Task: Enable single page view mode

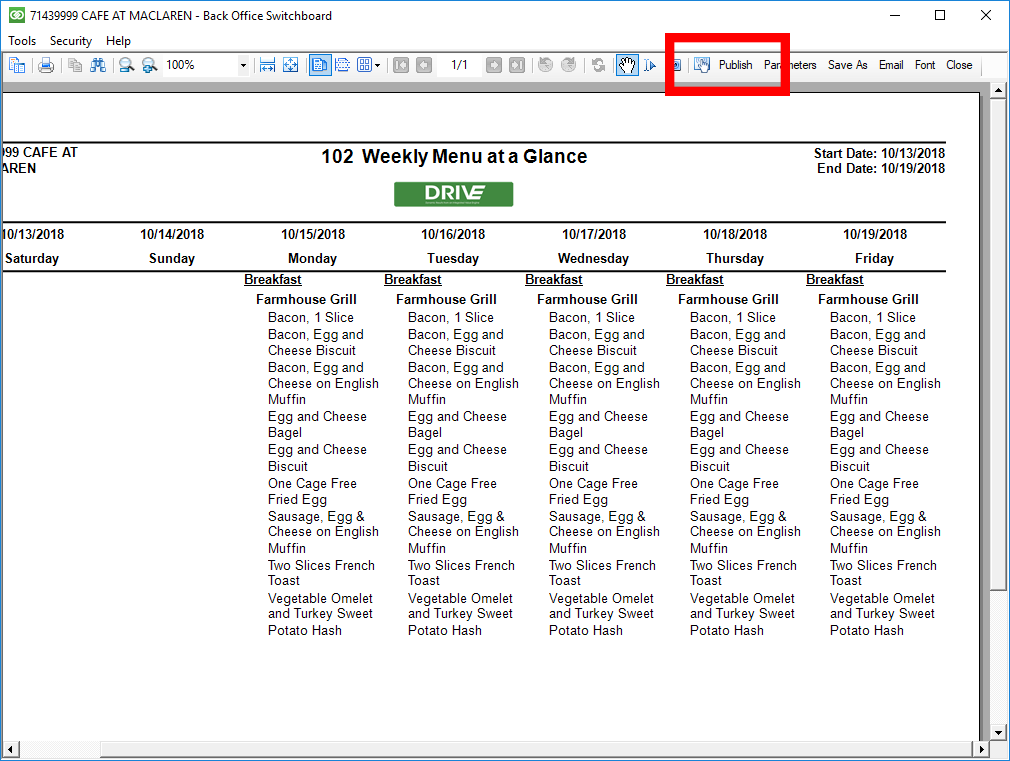Action: click(320, 65)
